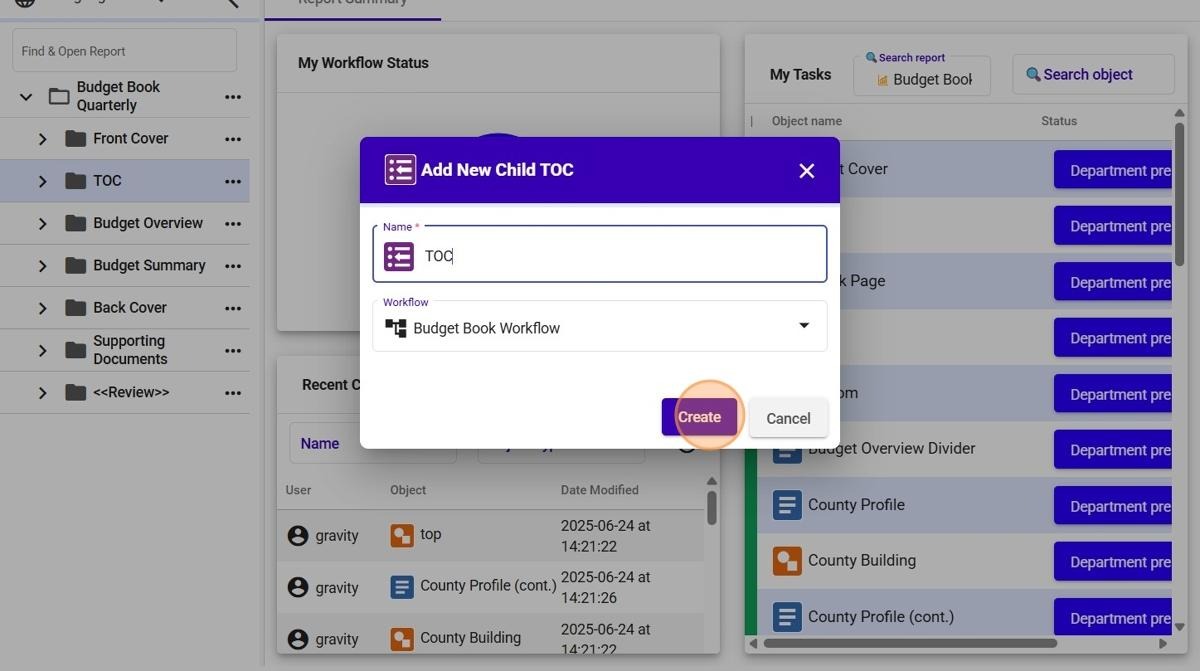
Task: Click the Date Modified column header
Action: (599, 490)
